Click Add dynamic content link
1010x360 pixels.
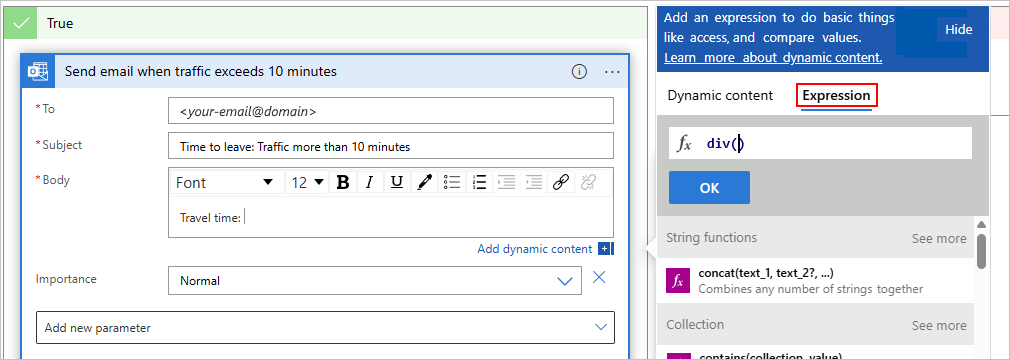[534, 249]
